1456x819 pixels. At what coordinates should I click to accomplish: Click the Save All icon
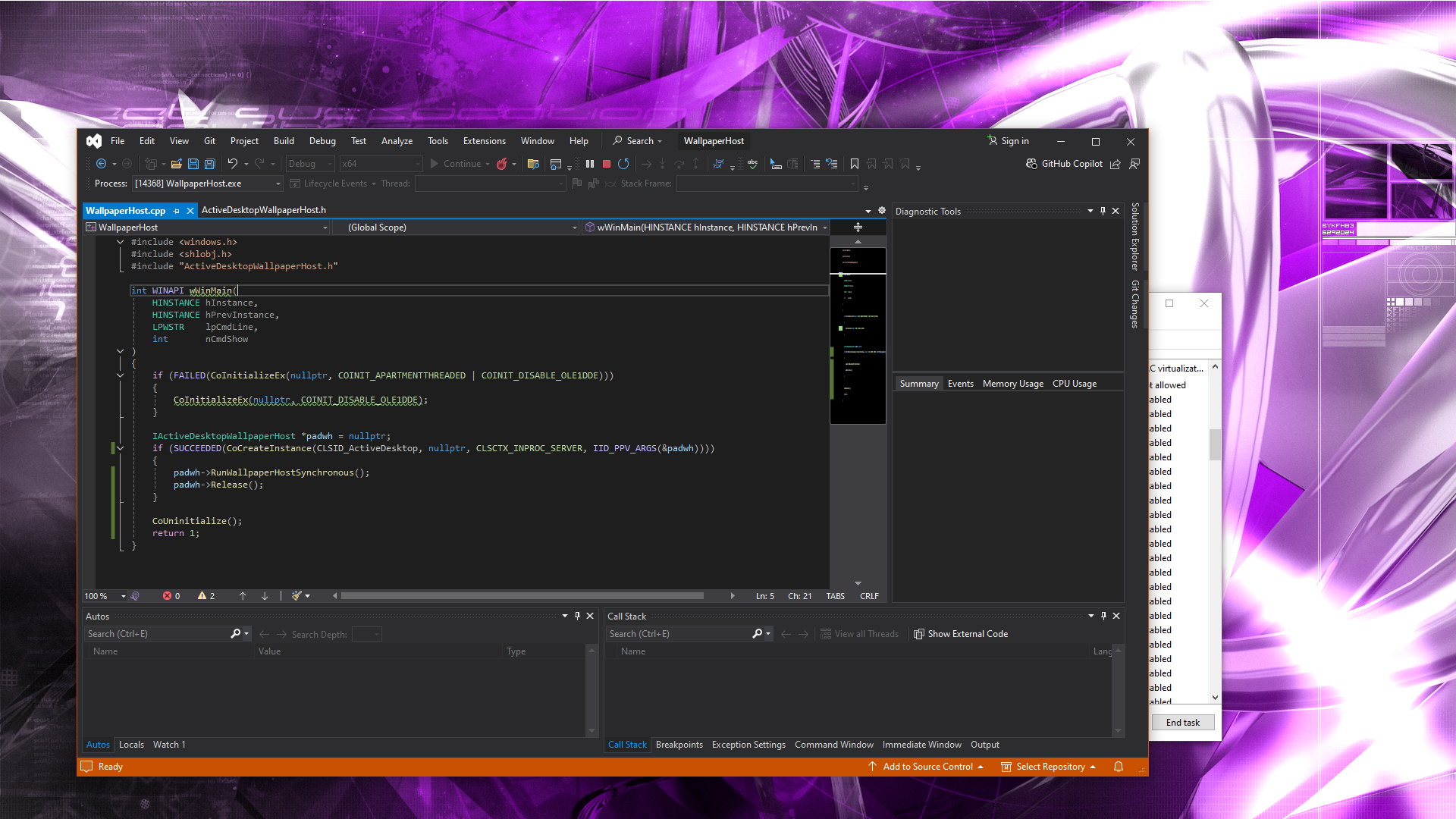coord(210,164)
